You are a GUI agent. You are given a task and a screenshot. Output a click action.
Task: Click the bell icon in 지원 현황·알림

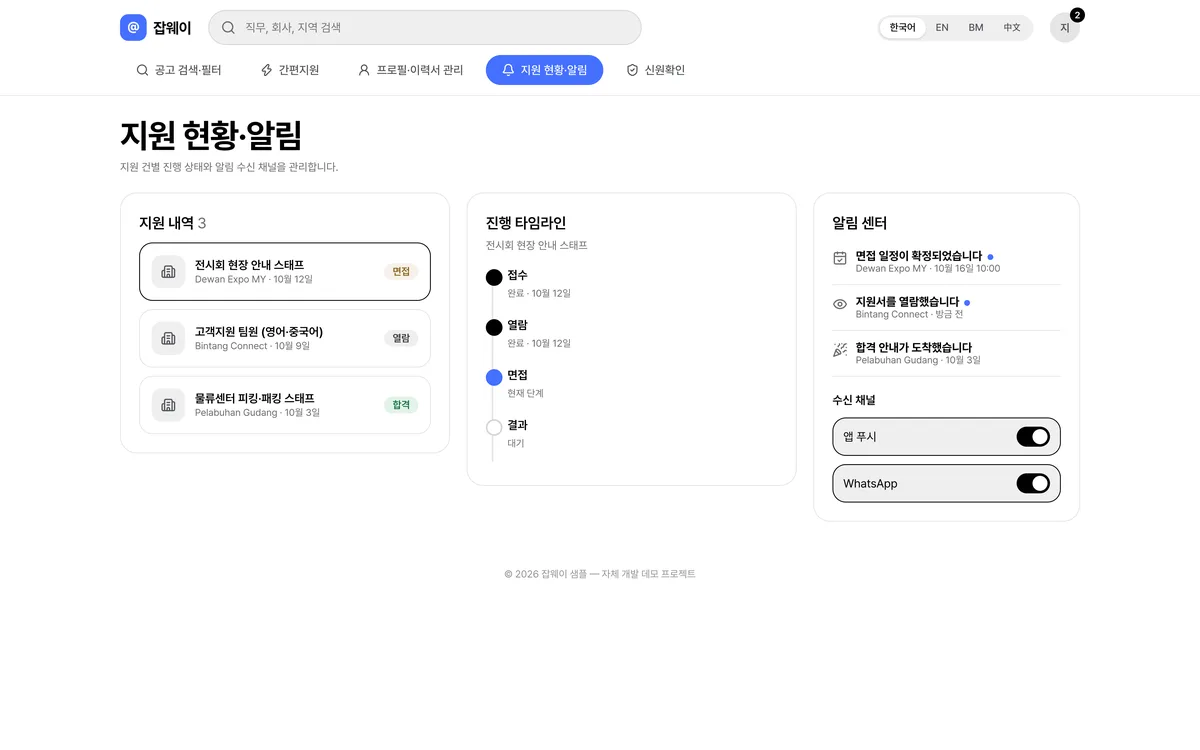click(508, 70)
